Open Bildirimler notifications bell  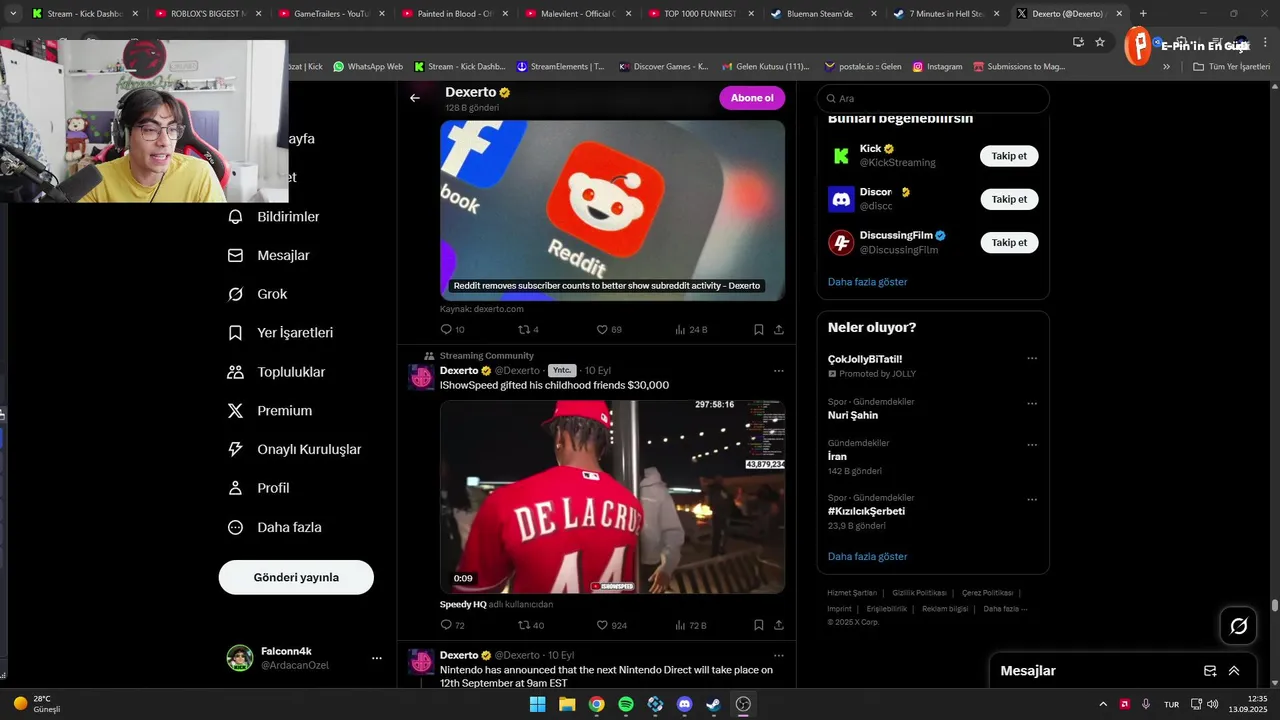click(236, 217)
